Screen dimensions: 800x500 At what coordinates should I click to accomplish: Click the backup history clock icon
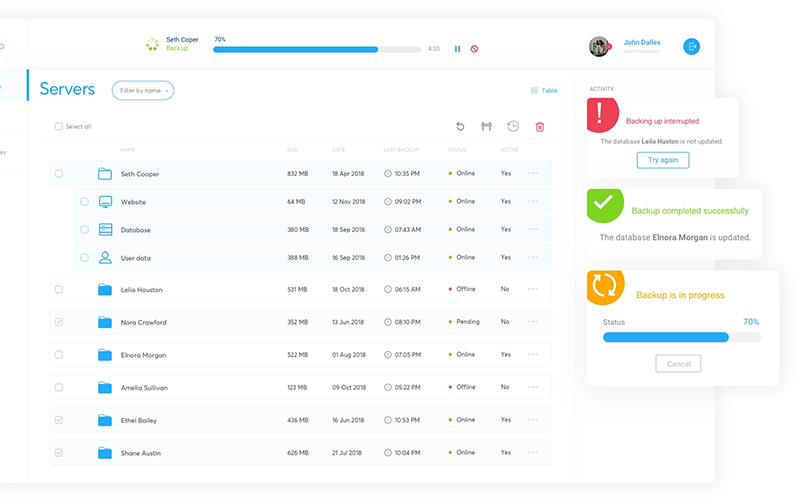[x=513, y=126]
